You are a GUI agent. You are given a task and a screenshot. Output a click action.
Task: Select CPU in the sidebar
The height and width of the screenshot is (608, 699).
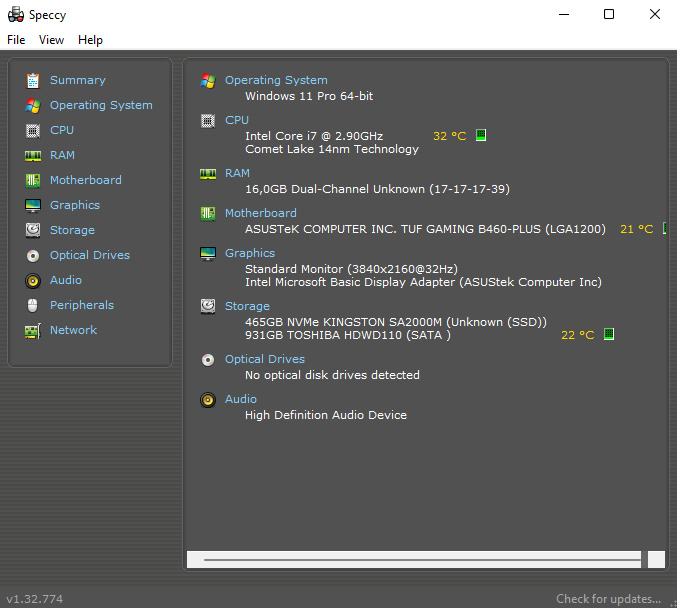coord(62,130)
